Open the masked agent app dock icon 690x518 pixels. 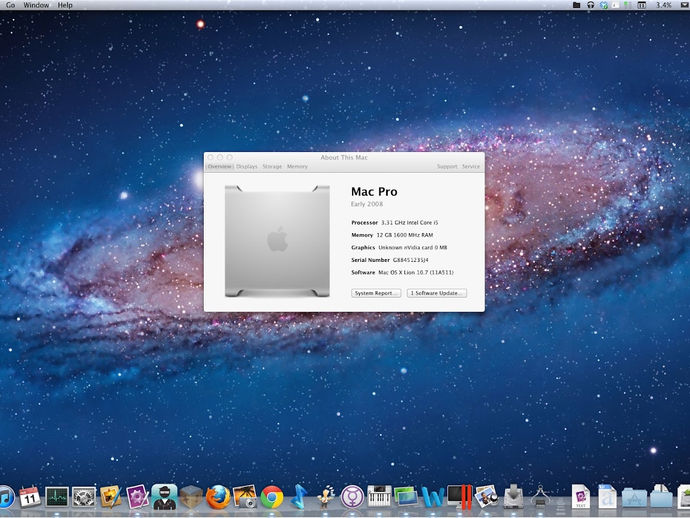click(x=164, y=497)
